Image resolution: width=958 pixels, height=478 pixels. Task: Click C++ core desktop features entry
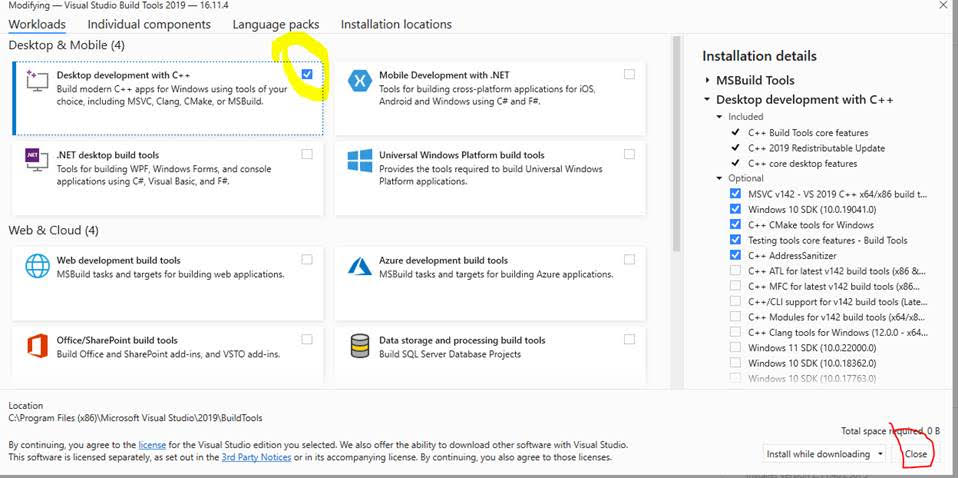coord(802,163)
